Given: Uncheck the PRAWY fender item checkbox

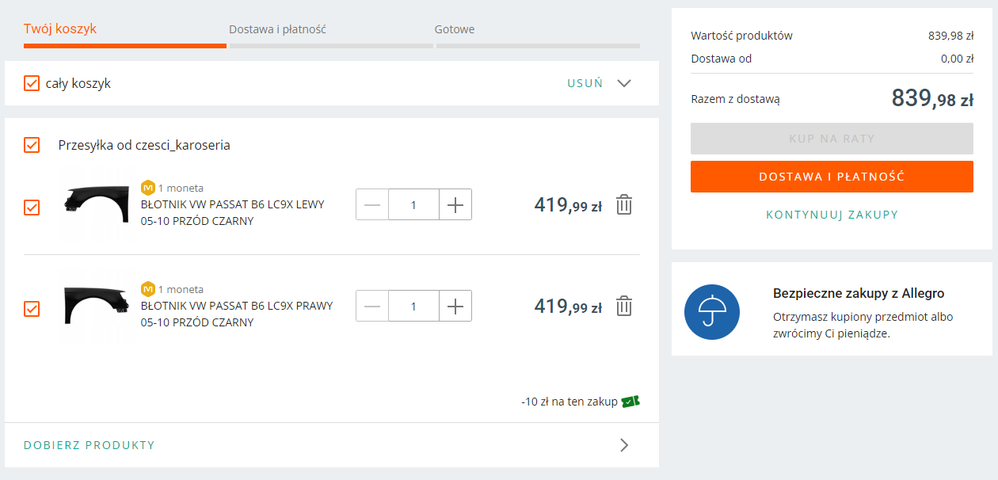Looking at the screenshot, I should click(x=32, y=309).
